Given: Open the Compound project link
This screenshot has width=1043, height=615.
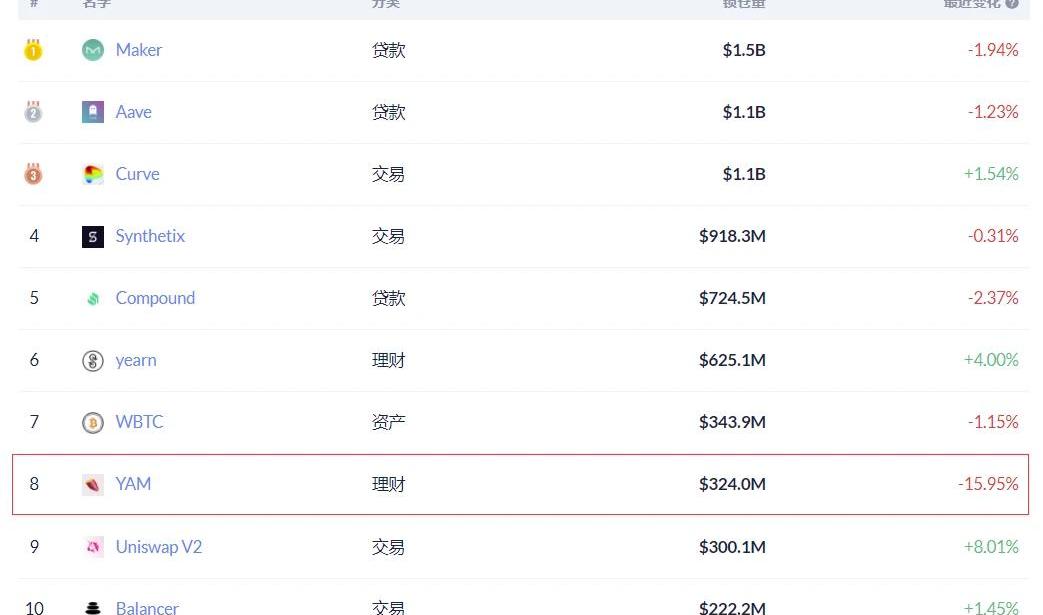Looking at the screenshot, I should (x=155, y=298).
